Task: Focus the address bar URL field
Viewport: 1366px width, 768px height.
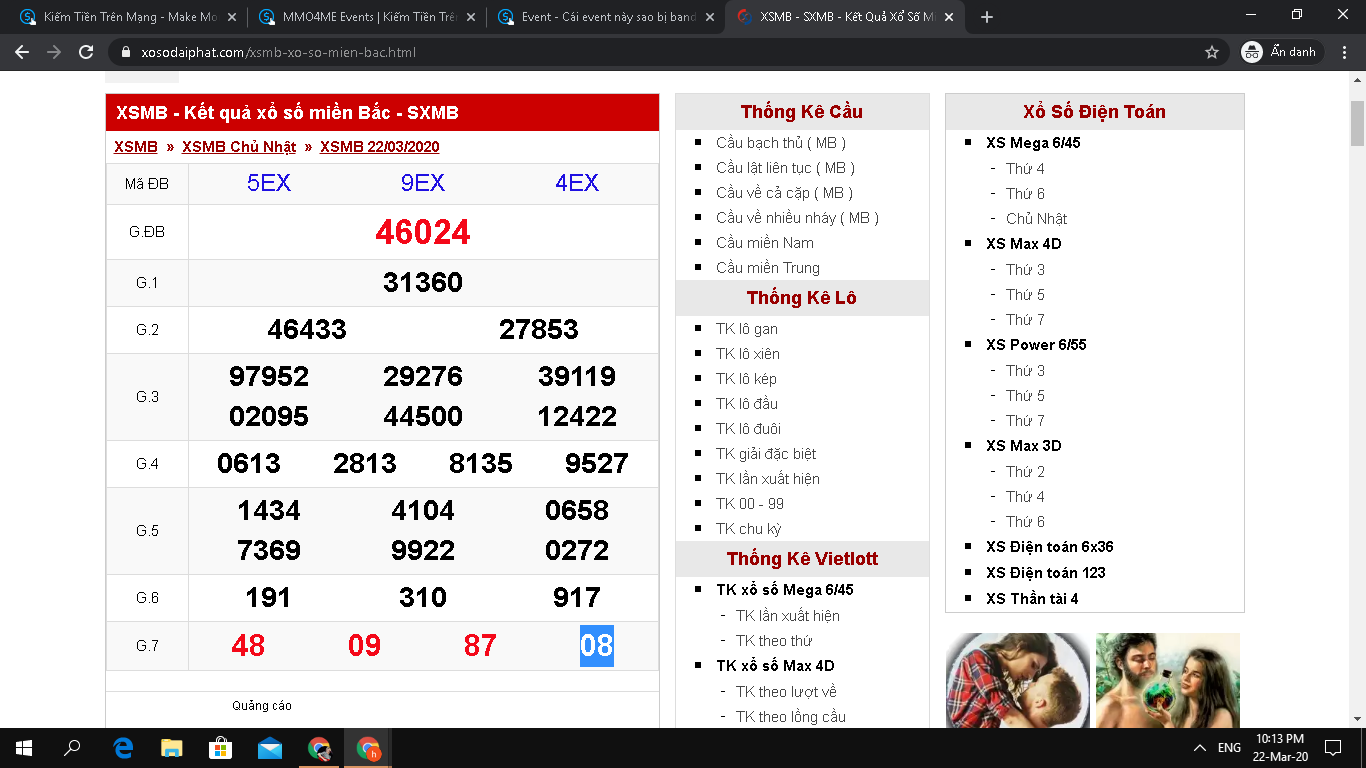Action: (660, 52)
